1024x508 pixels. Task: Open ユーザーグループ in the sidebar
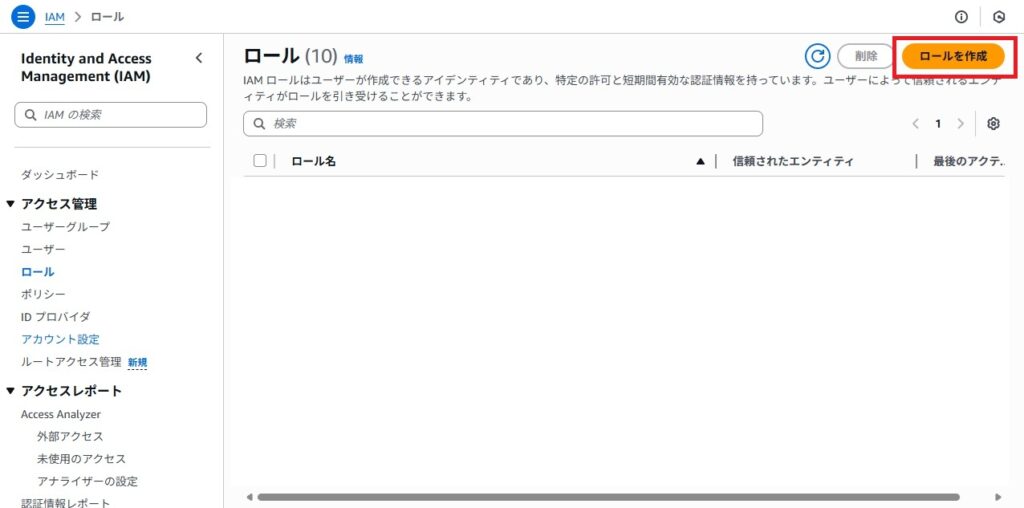(65, 227)
